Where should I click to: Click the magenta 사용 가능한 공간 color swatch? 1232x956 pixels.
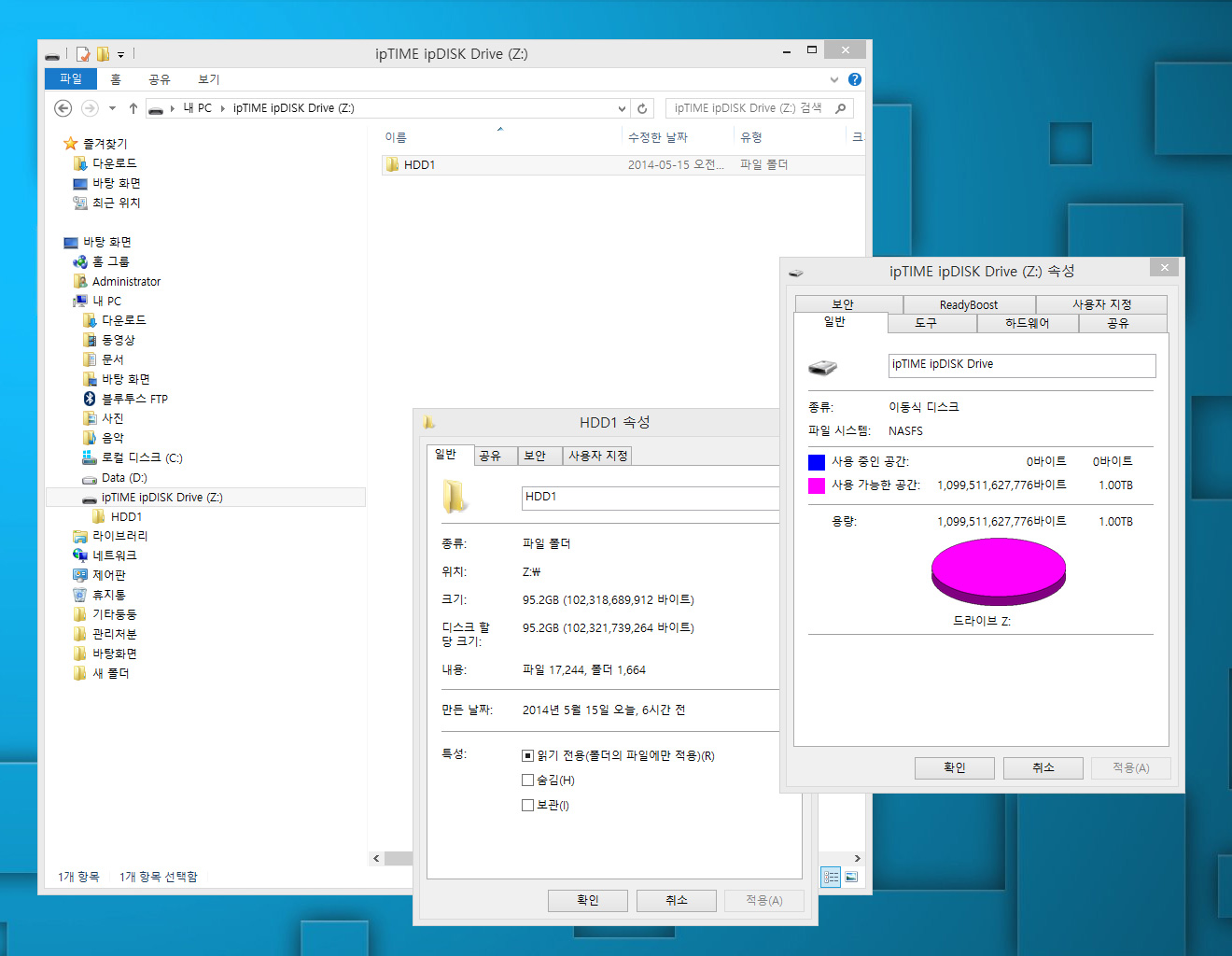(817, 485)
